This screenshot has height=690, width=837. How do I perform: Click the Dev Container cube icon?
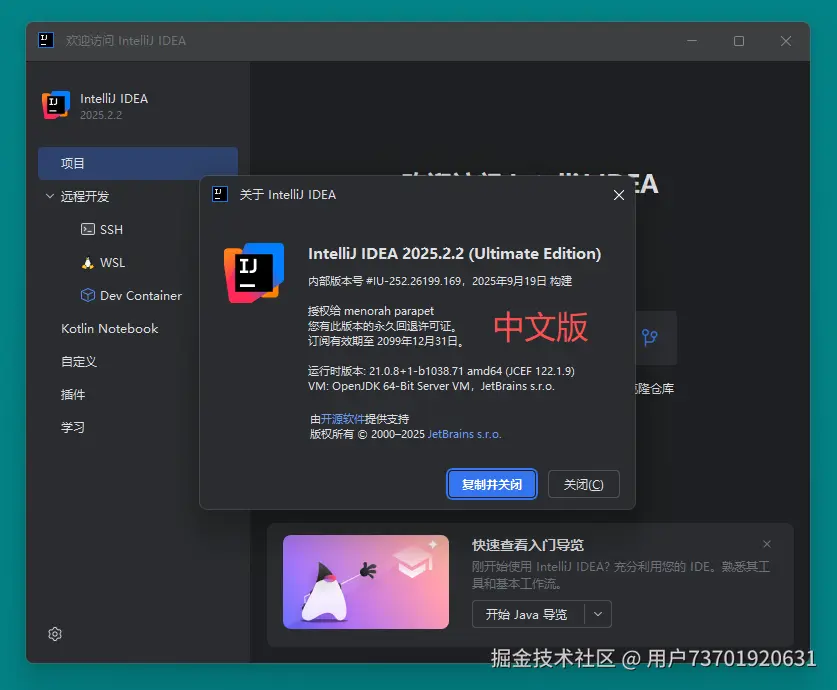pyautogui.click(x=88, y=295)
